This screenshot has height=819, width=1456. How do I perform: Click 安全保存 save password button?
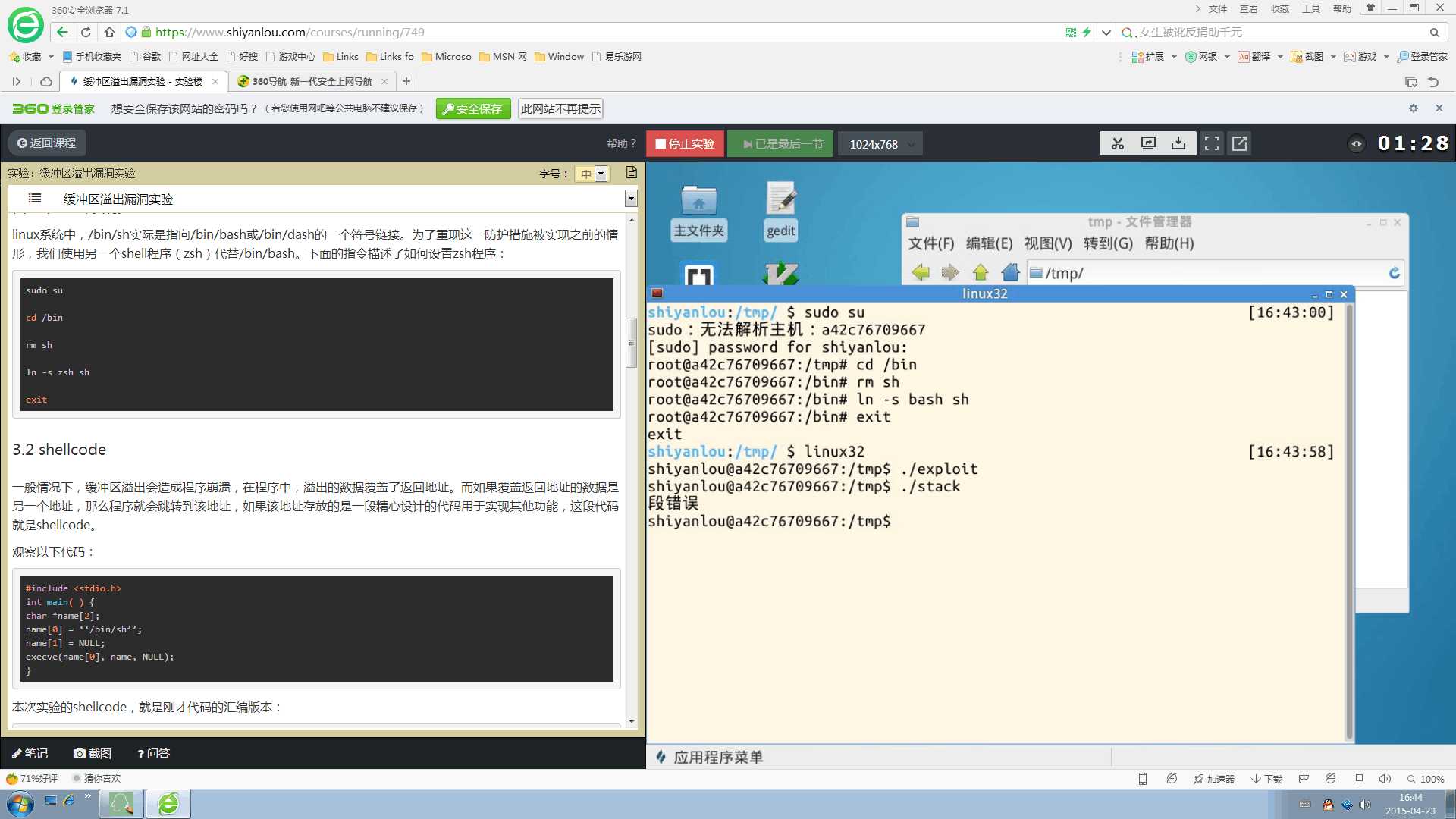click(472, 108)
